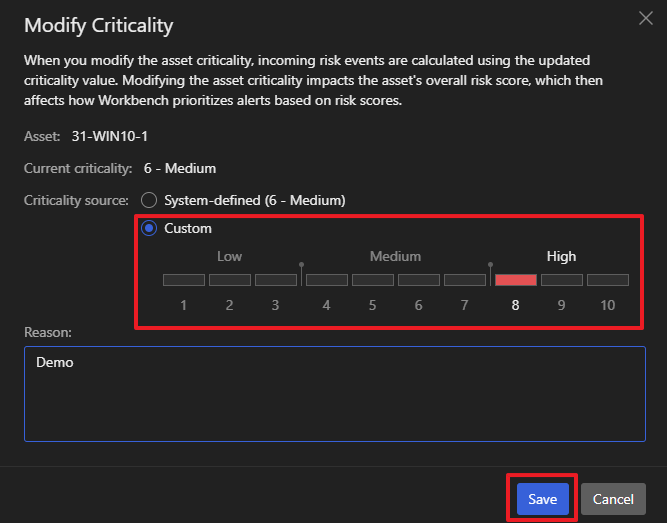Save the modified criticality
The height and width of the screenshot is (523, 667).
[x=542, y=499]
